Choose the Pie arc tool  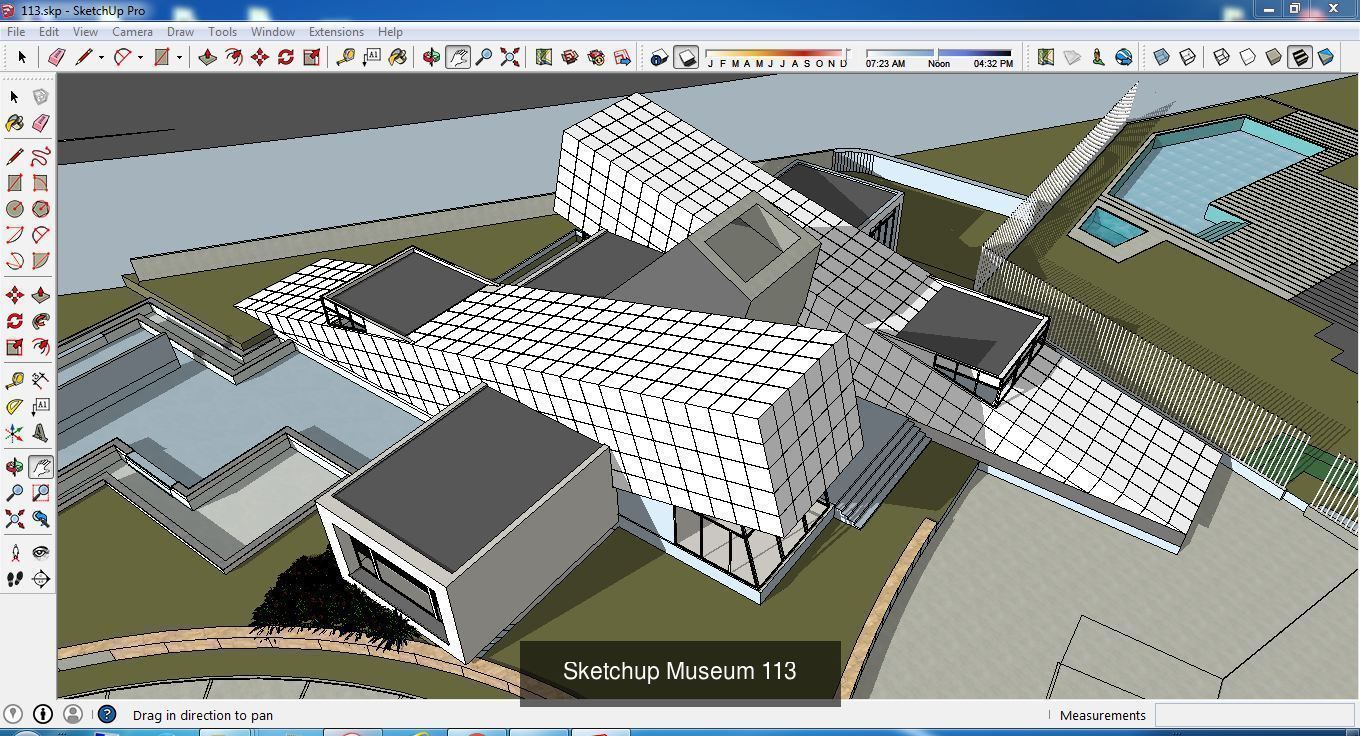[x=41, y=261]
